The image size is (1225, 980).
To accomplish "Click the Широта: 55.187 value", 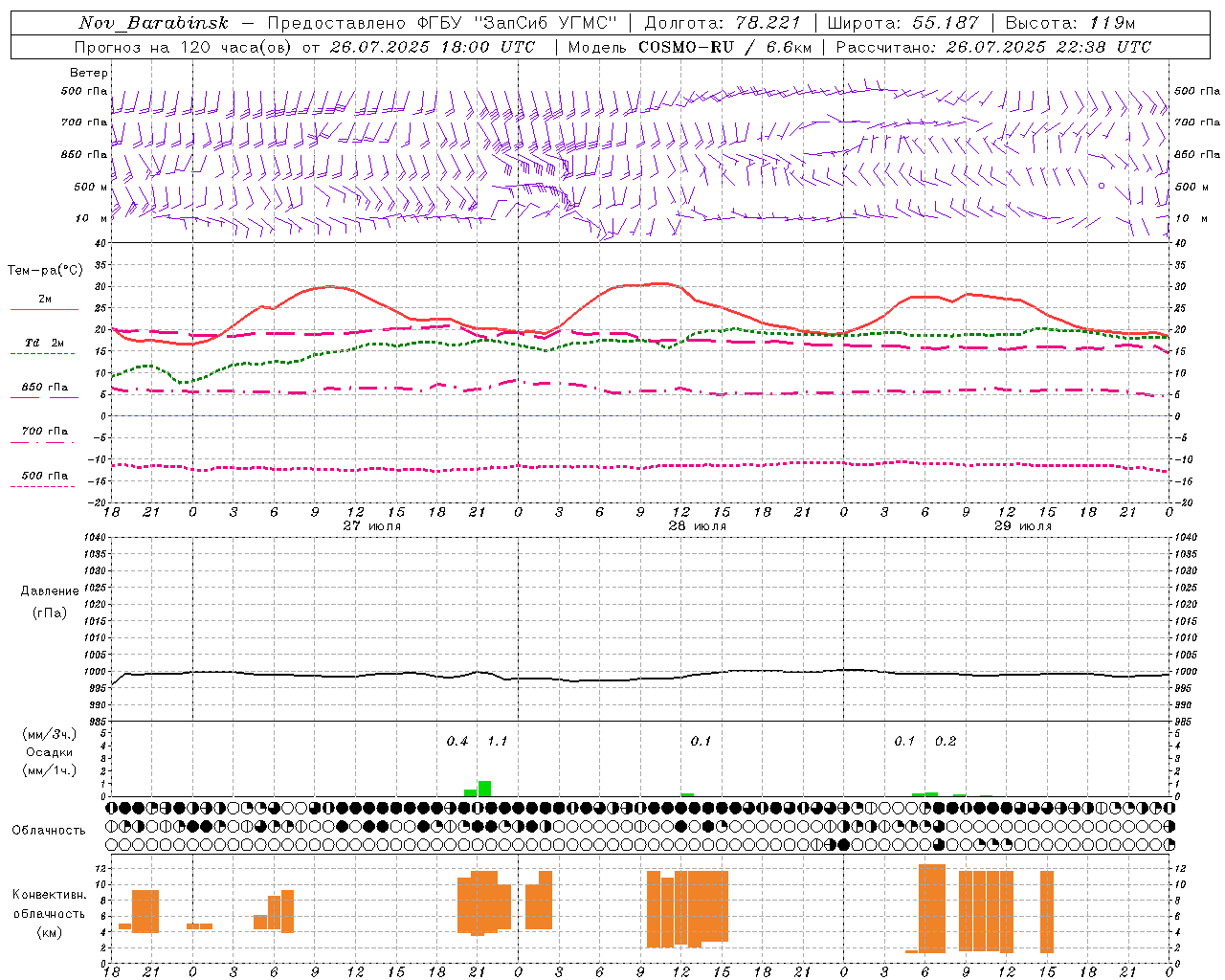I will 902,23.
